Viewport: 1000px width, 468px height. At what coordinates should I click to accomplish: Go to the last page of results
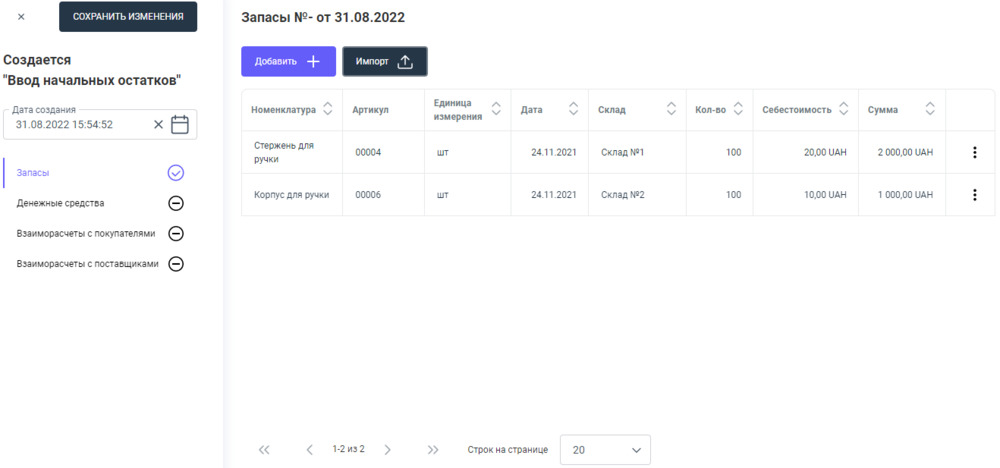433,450
